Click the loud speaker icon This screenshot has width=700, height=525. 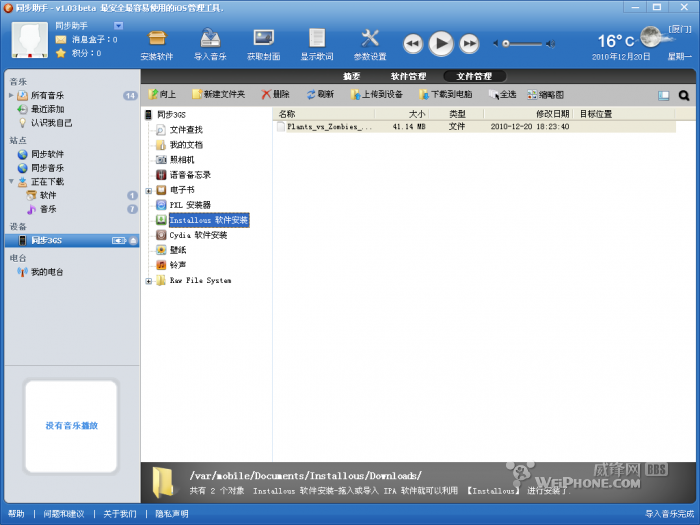551,44
